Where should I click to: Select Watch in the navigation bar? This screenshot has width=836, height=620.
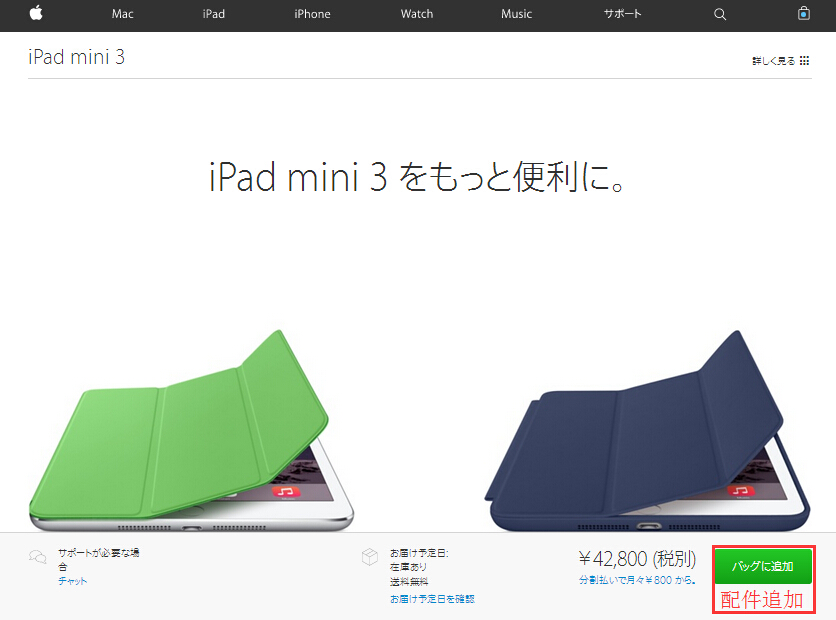point(417,14)
